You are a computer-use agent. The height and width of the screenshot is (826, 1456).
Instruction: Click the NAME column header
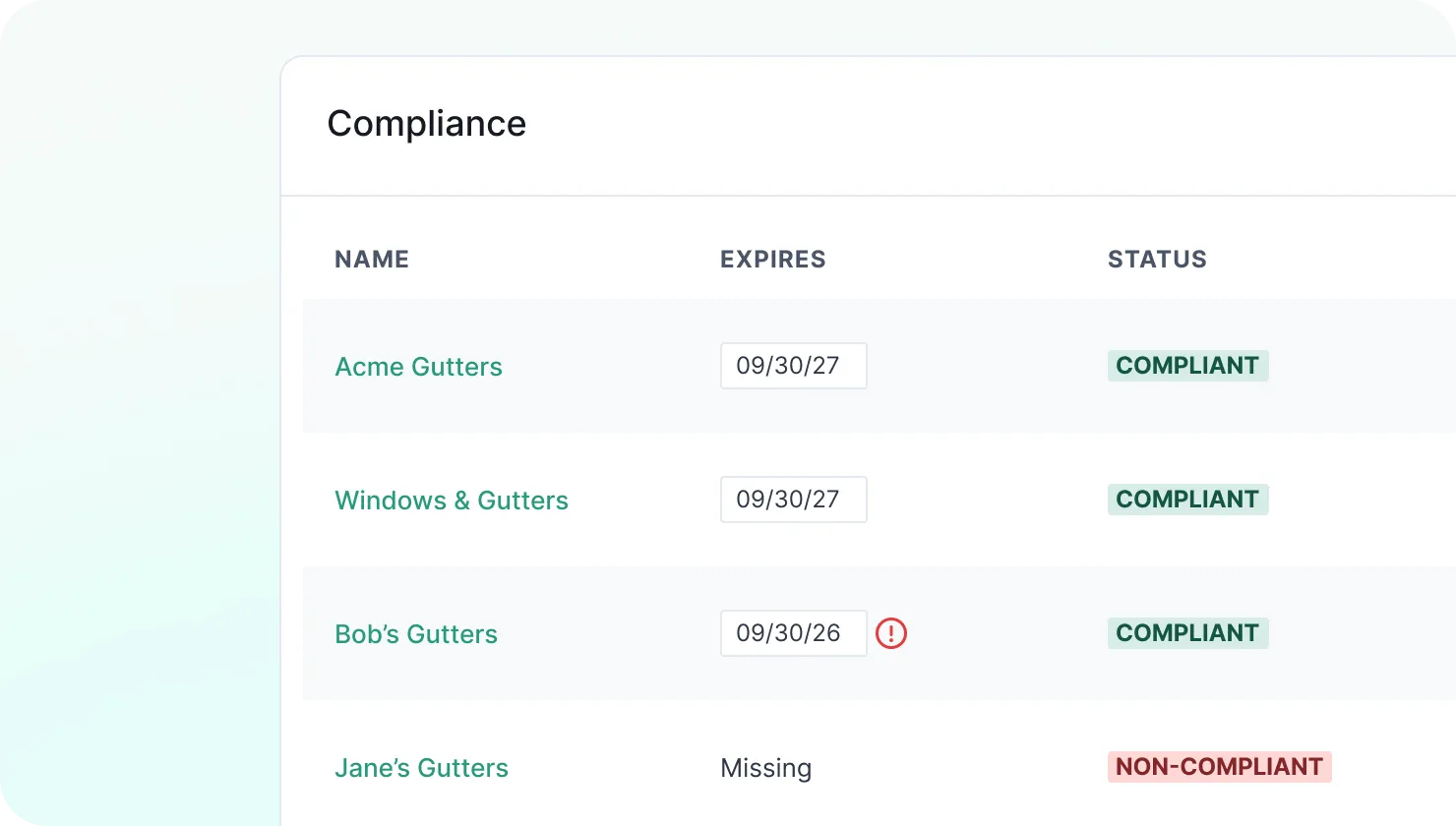pos(372,260)
